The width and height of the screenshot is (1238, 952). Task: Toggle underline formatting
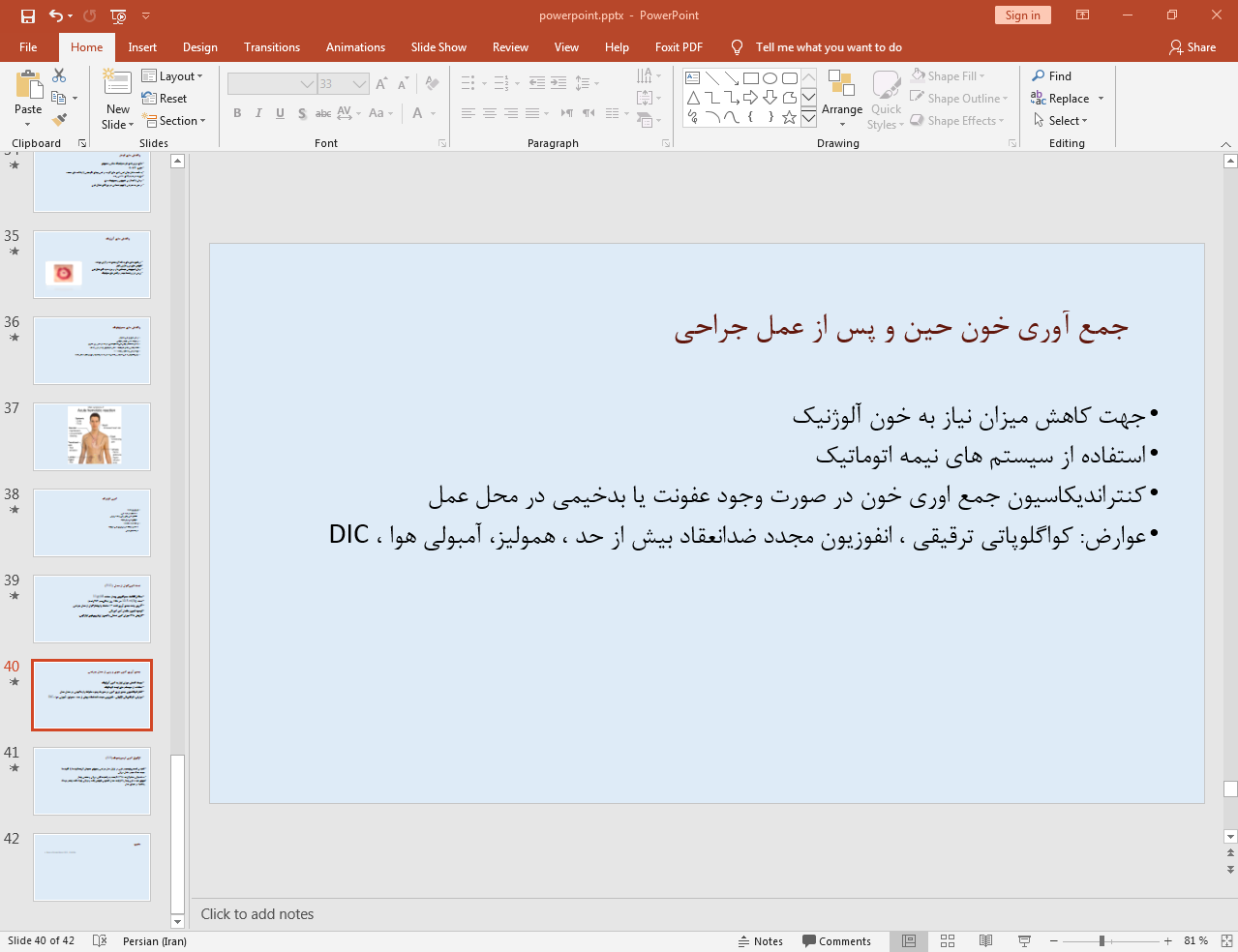[280, 113]
